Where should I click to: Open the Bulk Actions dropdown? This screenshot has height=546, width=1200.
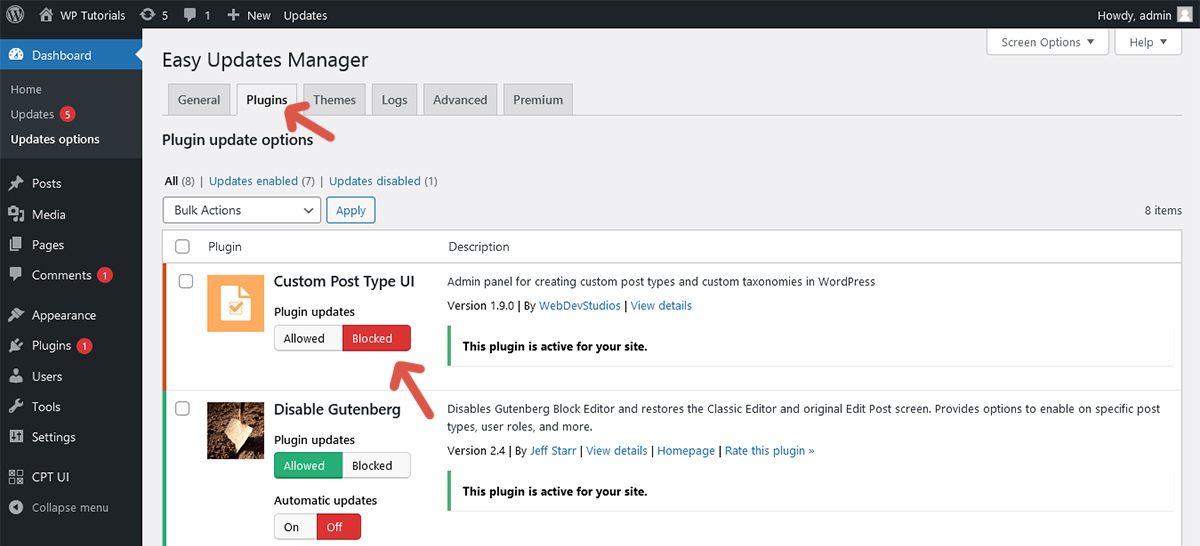[241, 210]
